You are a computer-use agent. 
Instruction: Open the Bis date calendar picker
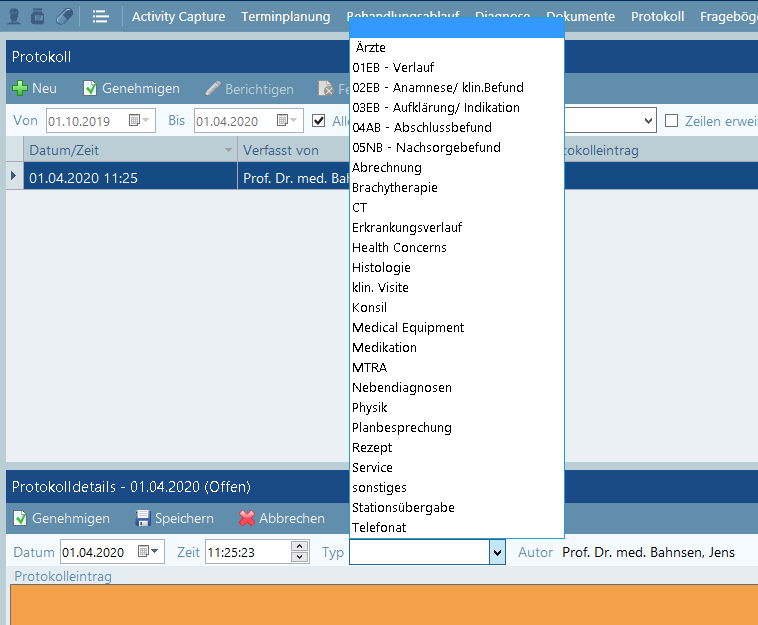coord(285,121)
